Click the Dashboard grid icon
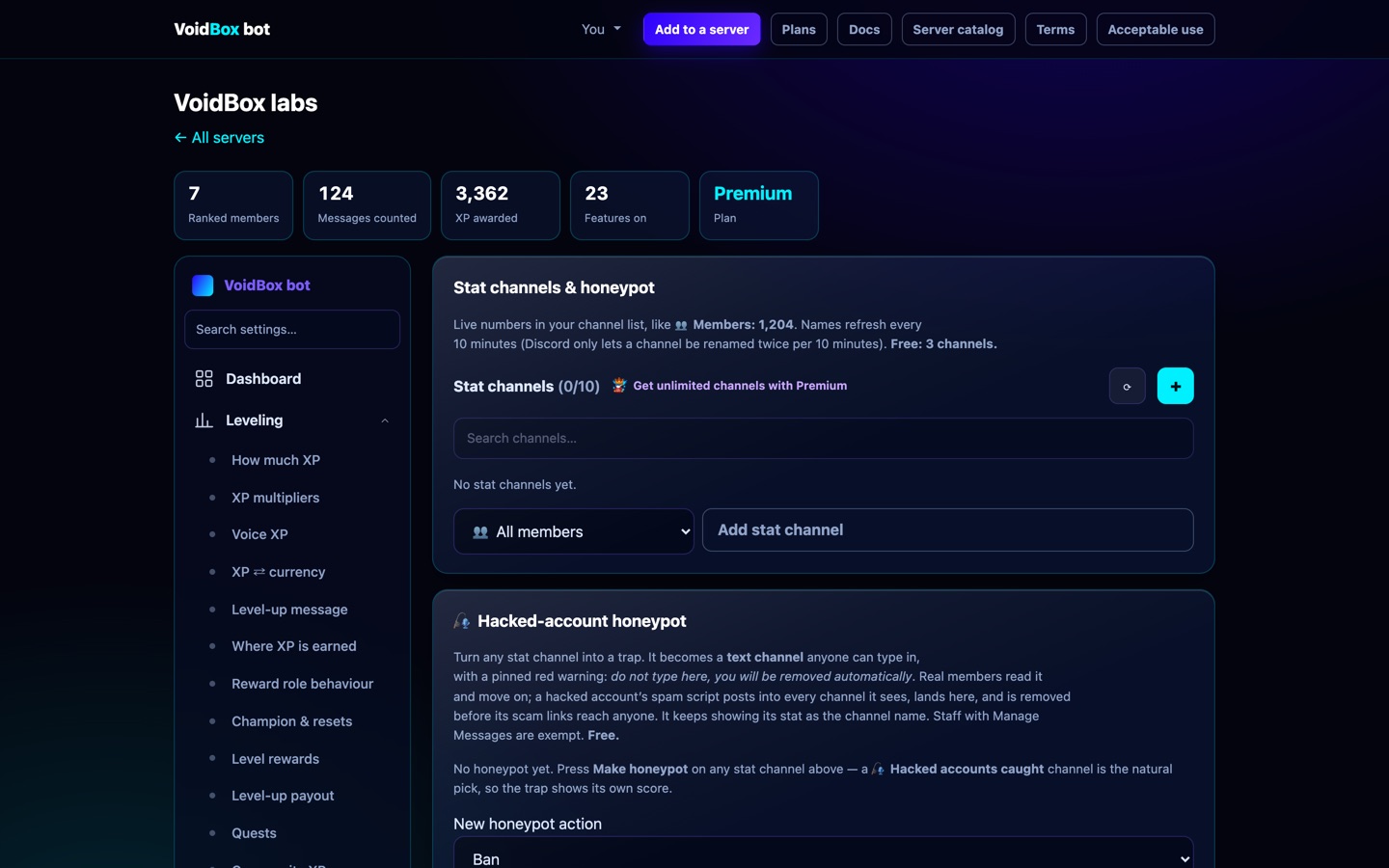1389x868 pixels. (204, 379)
